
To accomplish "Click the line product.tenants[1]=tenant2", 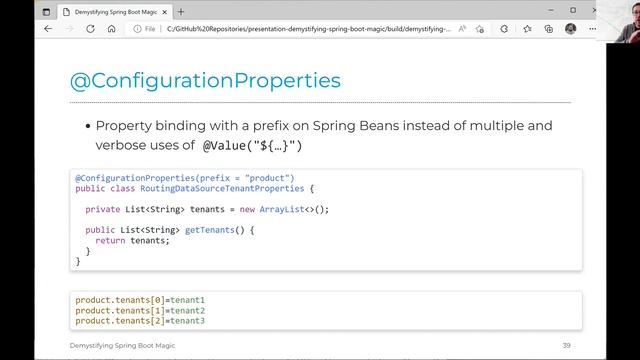I will [140, 311].
